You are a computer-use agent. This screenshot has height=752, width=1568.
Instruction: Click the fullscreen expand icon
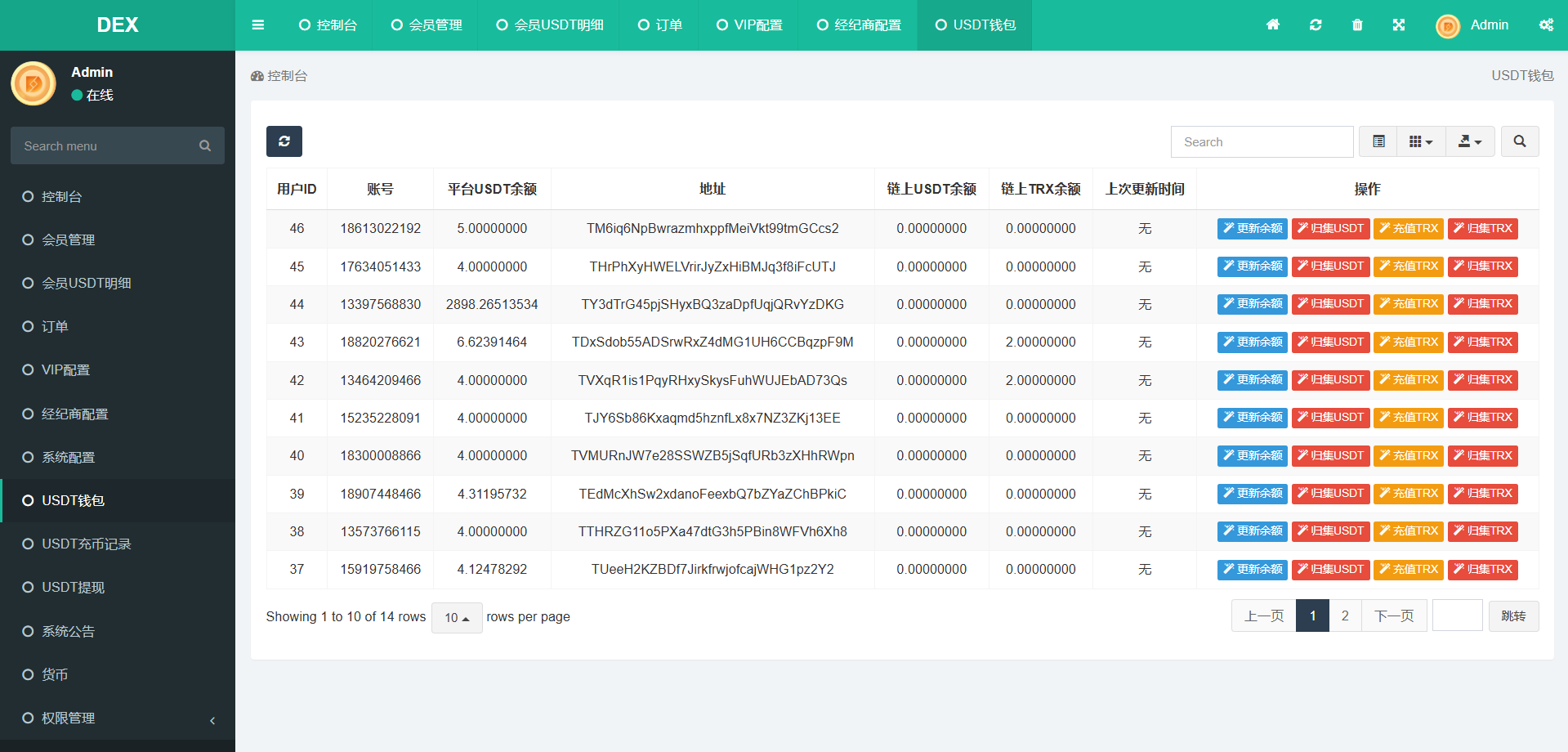[x=1399, y=25]
